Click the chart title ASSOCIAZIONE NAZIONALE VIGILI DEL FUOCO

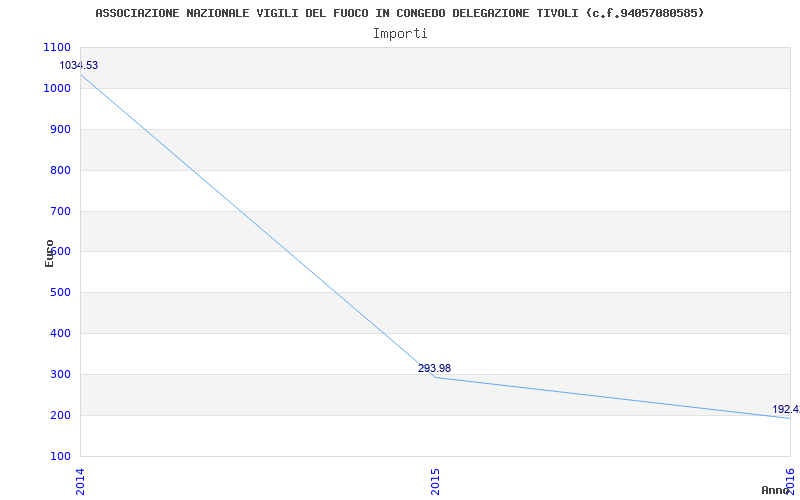pos(399,13)
